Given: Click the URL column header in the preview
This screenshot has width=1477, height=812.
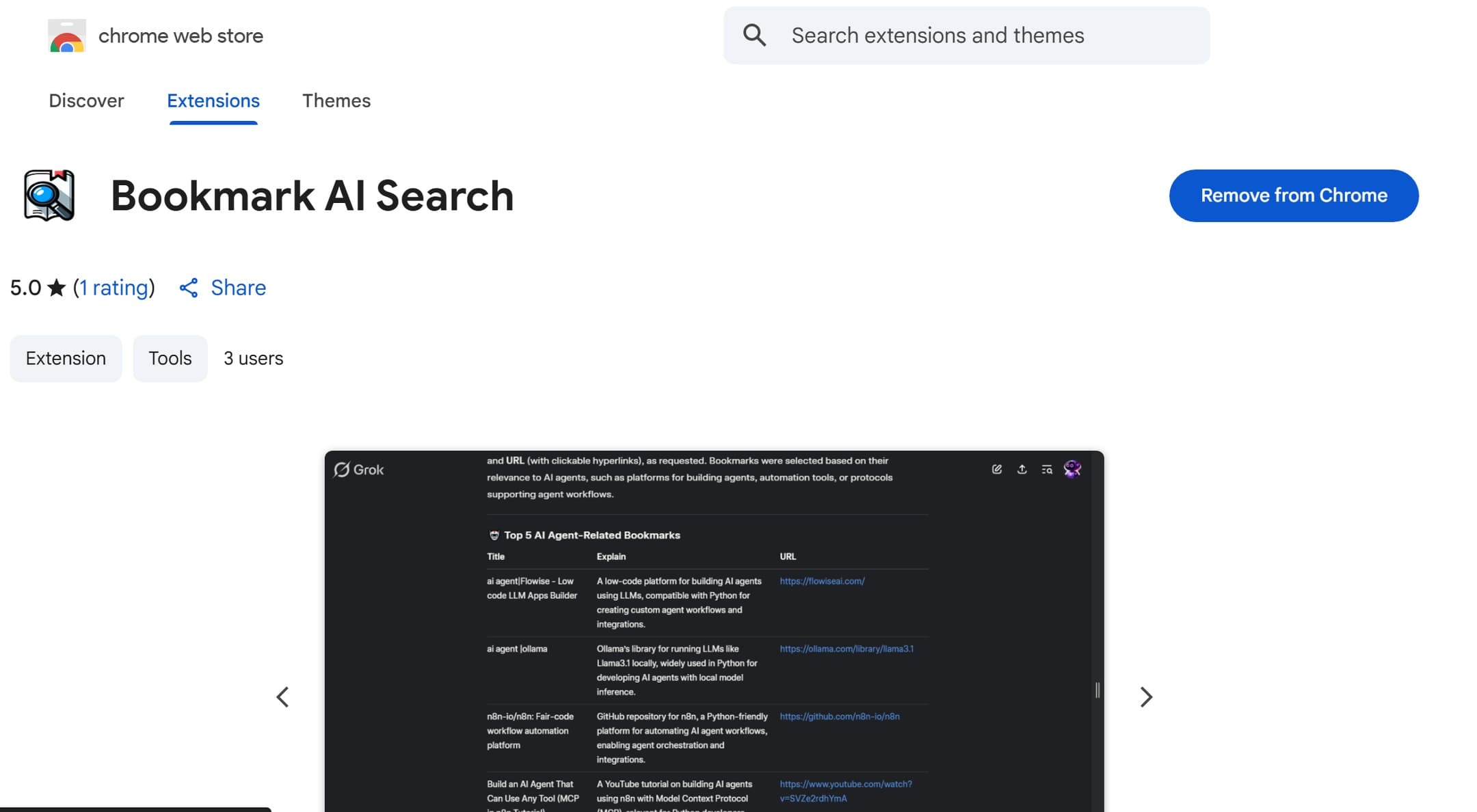Looking at the screenshot, I should point(788,556).
